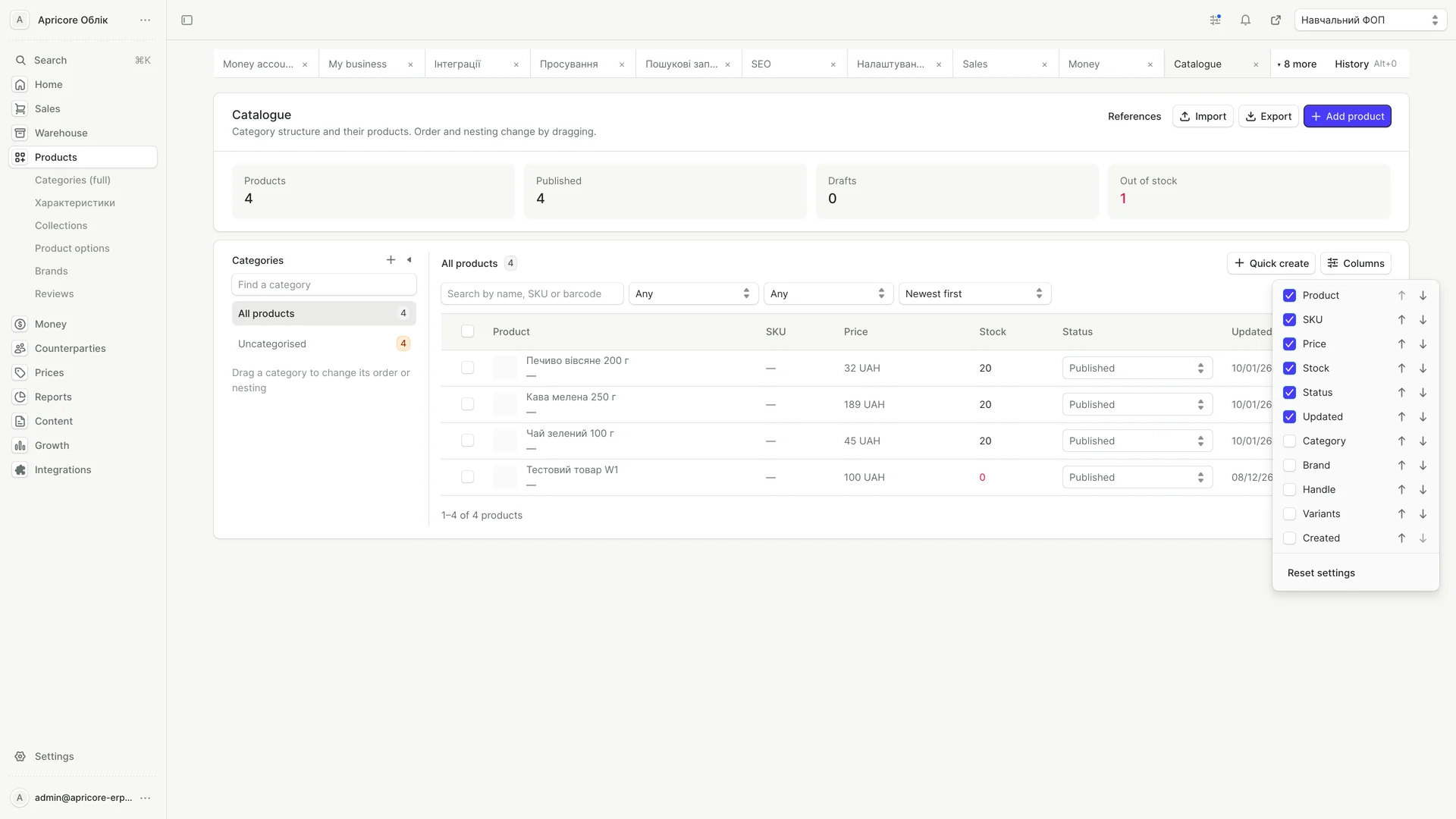Move Stock column up
The image size is (1456, 819).
[x=1401, y=369]
